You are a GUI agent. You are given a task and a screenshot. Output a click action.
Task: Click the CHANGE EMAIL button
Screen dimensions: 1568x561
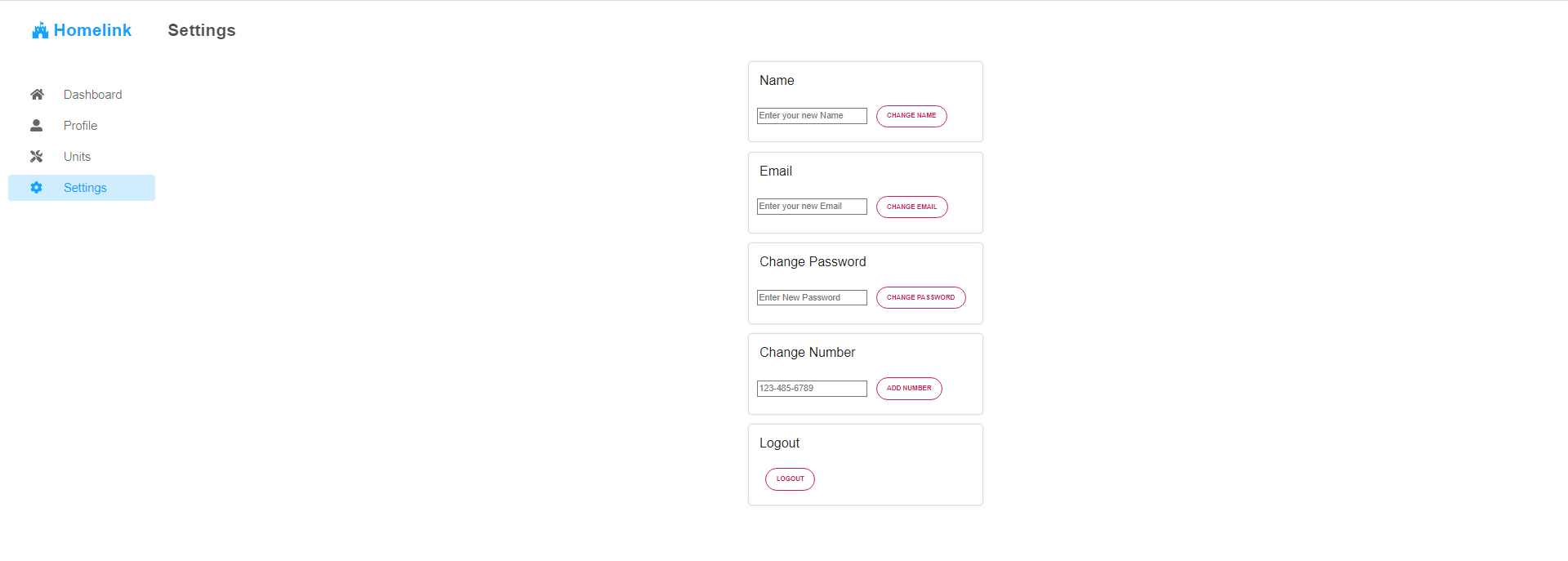click(911, 207)
